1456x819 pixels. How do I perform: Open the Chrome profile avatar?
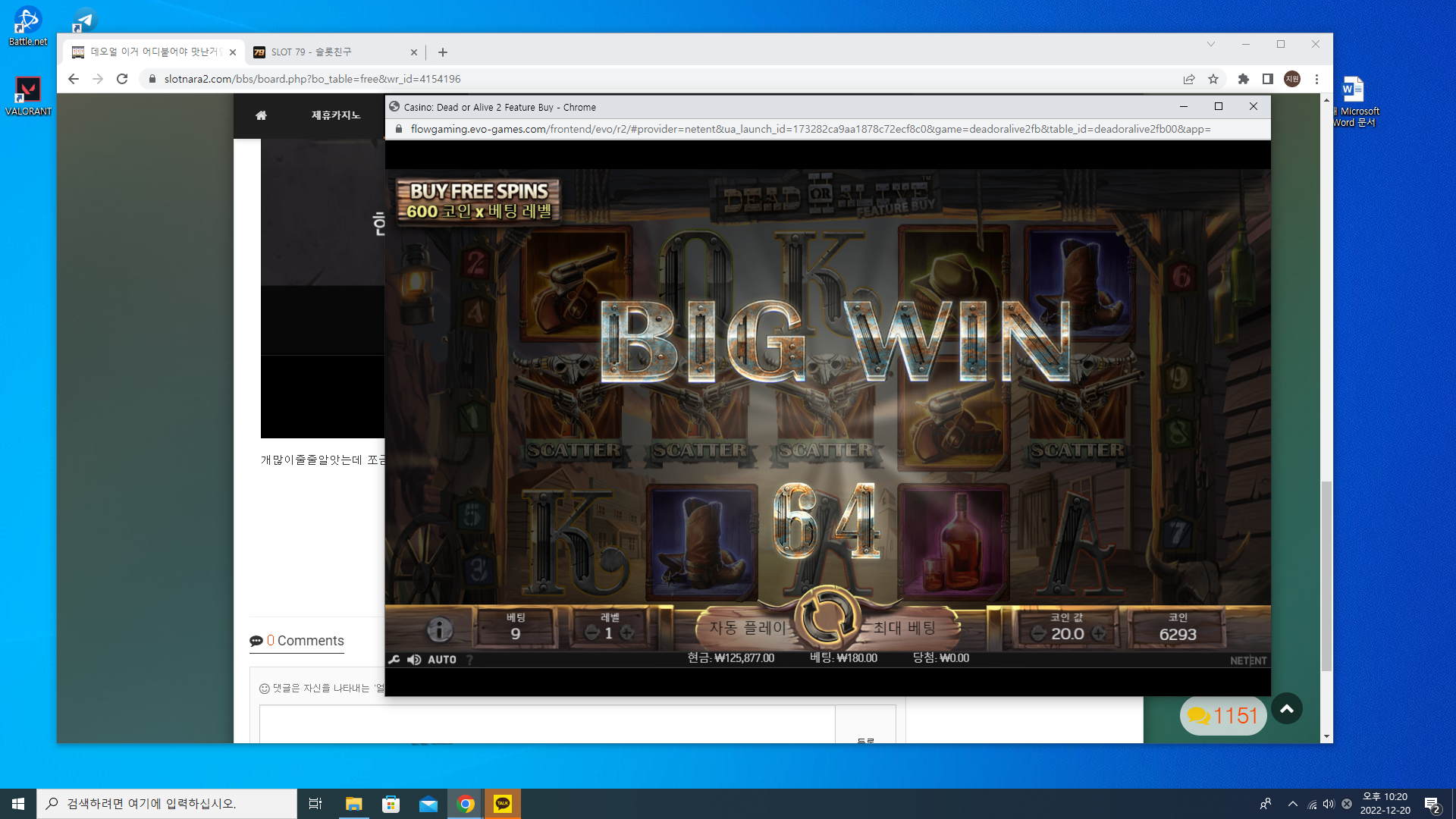[x=1292, y=79]
